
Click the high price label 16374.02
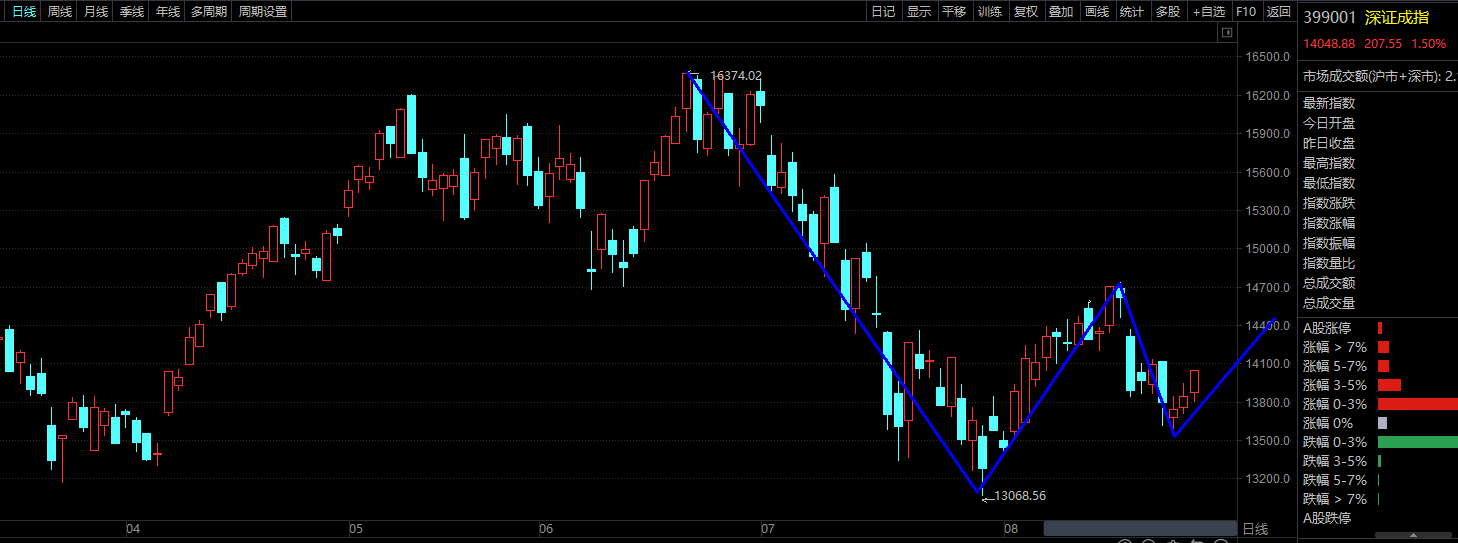736,75
